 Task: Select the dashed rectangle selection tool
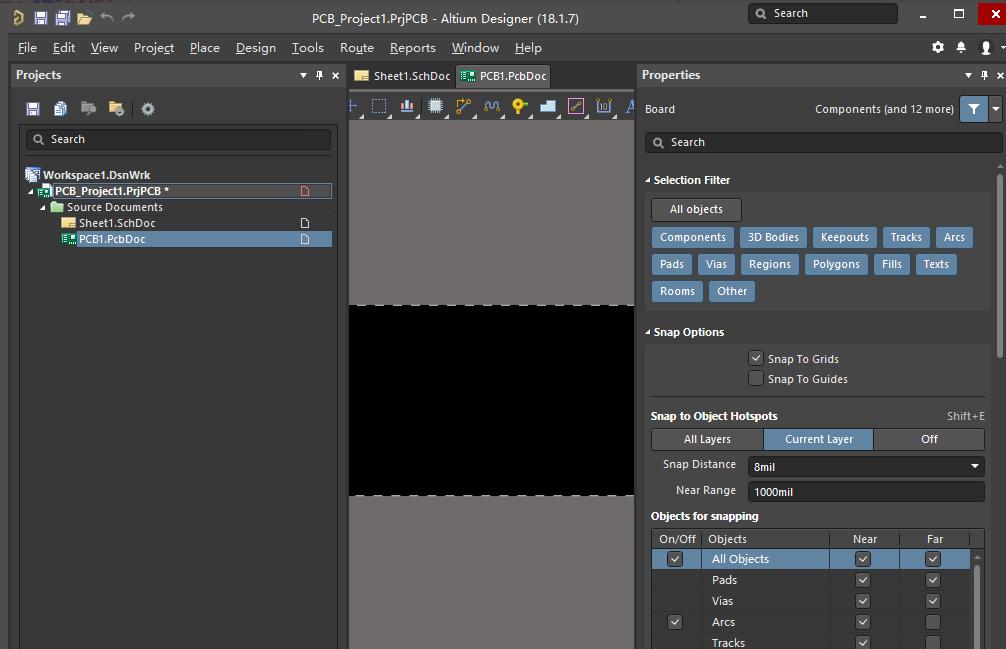379,106
